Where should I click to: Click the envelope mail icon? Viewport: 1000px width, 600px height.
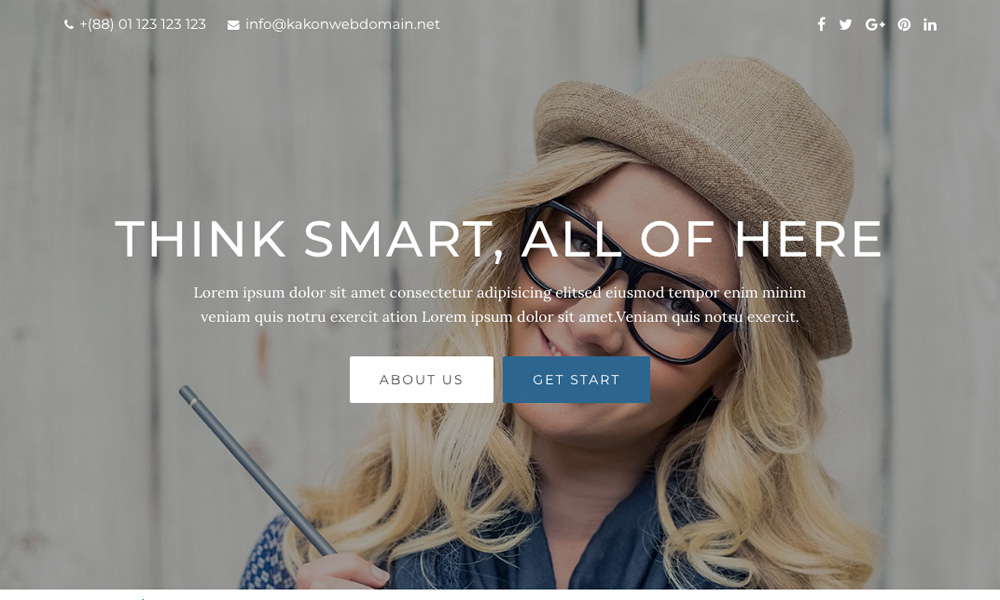(233, 25)
